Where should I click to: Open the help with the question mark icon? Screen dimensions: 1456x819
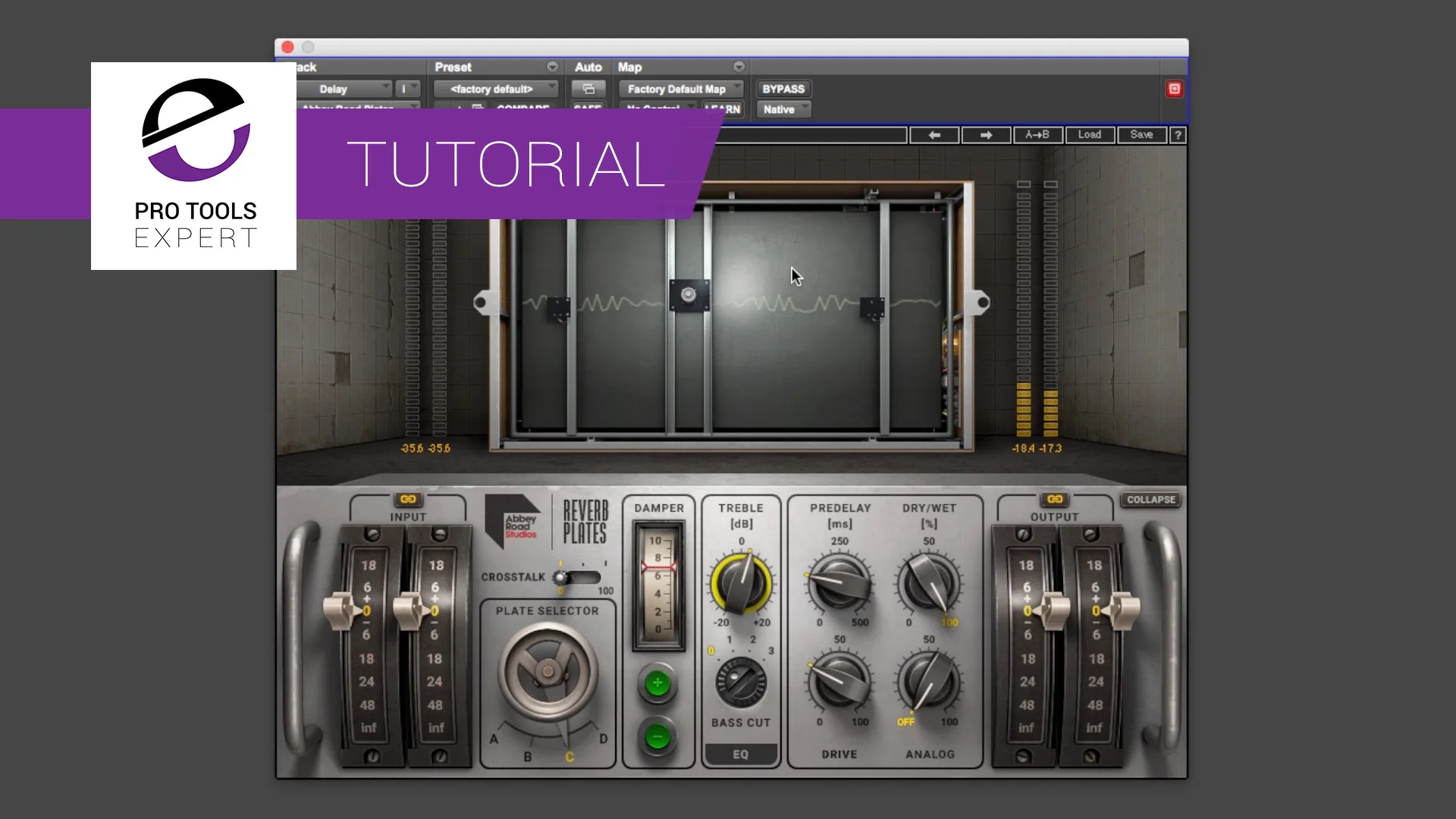coord(1177,135)
